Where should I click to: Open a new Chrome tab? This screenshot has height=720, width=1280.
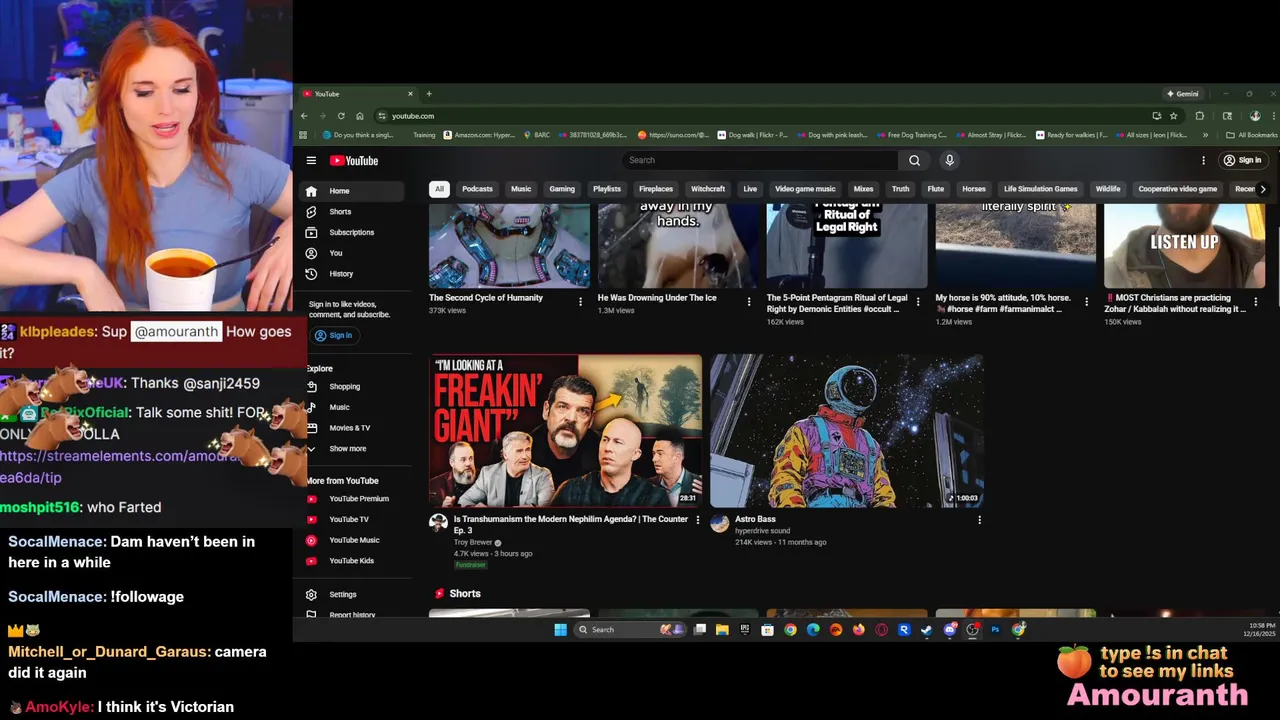429,94
